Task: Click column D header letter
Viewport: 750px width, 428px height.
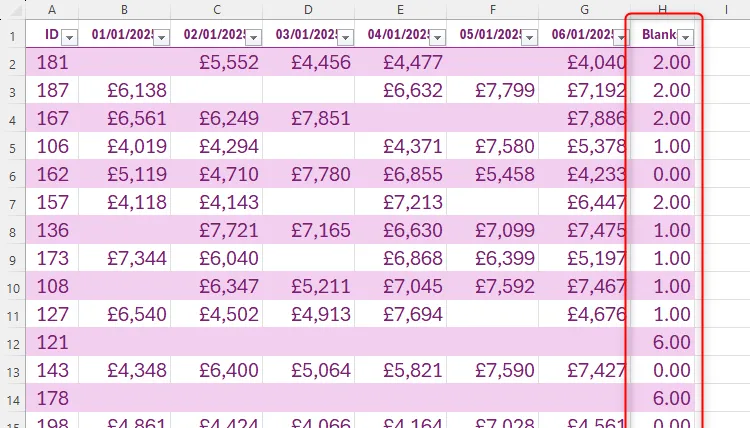Action: point(308,10)
